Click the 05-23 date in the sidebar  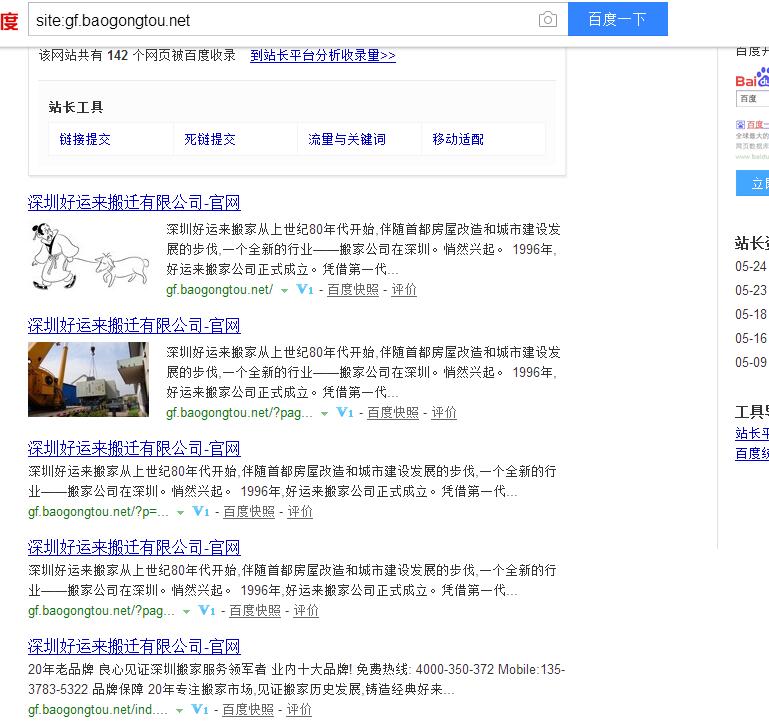751,290
